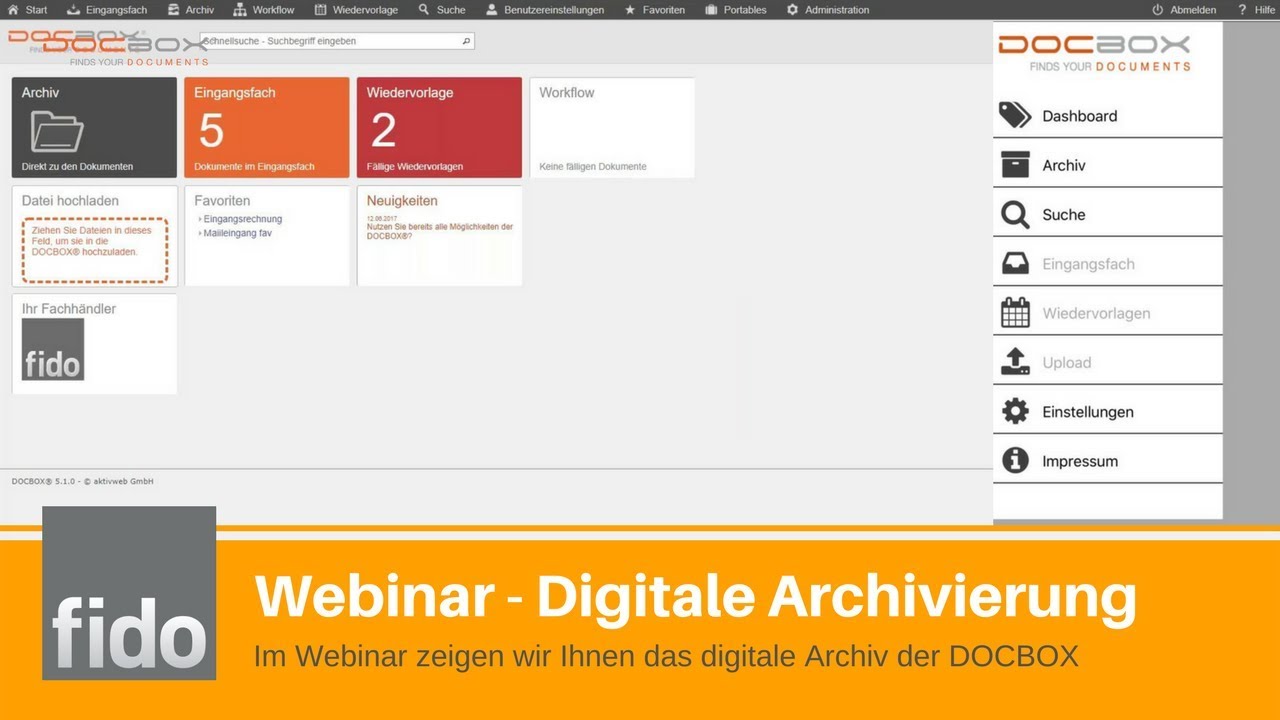Click Abmelden to log out
Screen dimensions: 1280x720
(1184, 9)
